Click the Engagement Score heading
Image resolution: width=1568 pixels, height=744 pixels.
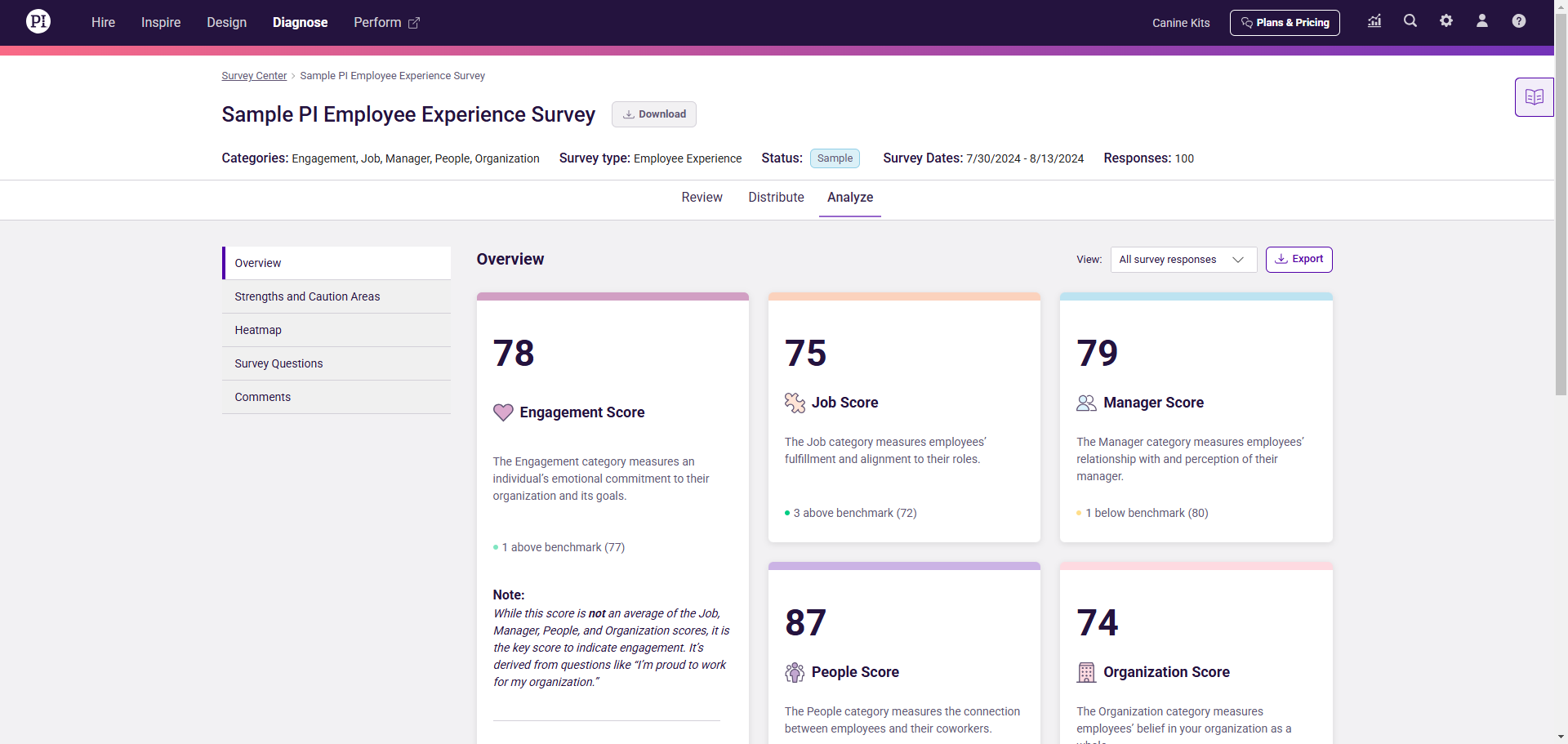click(x=582, y=412)
